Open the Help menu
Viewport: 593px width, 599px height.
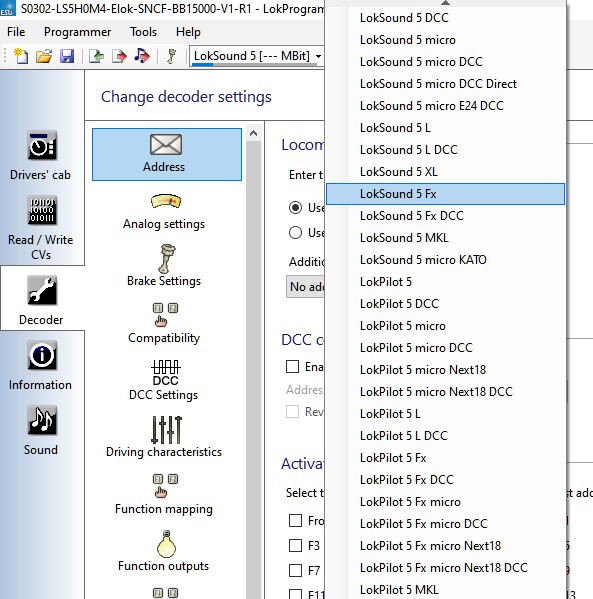[188, 32]
